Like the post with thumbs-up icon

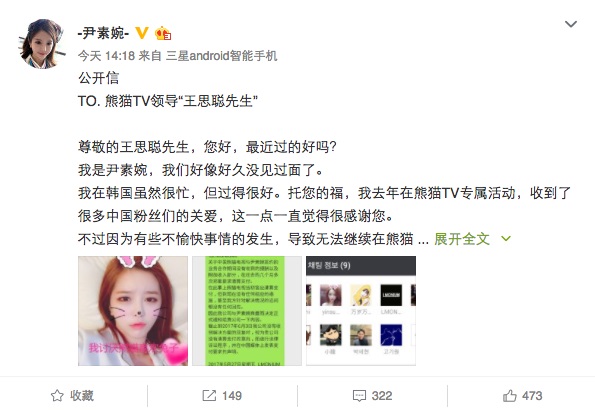click(510, 396)
